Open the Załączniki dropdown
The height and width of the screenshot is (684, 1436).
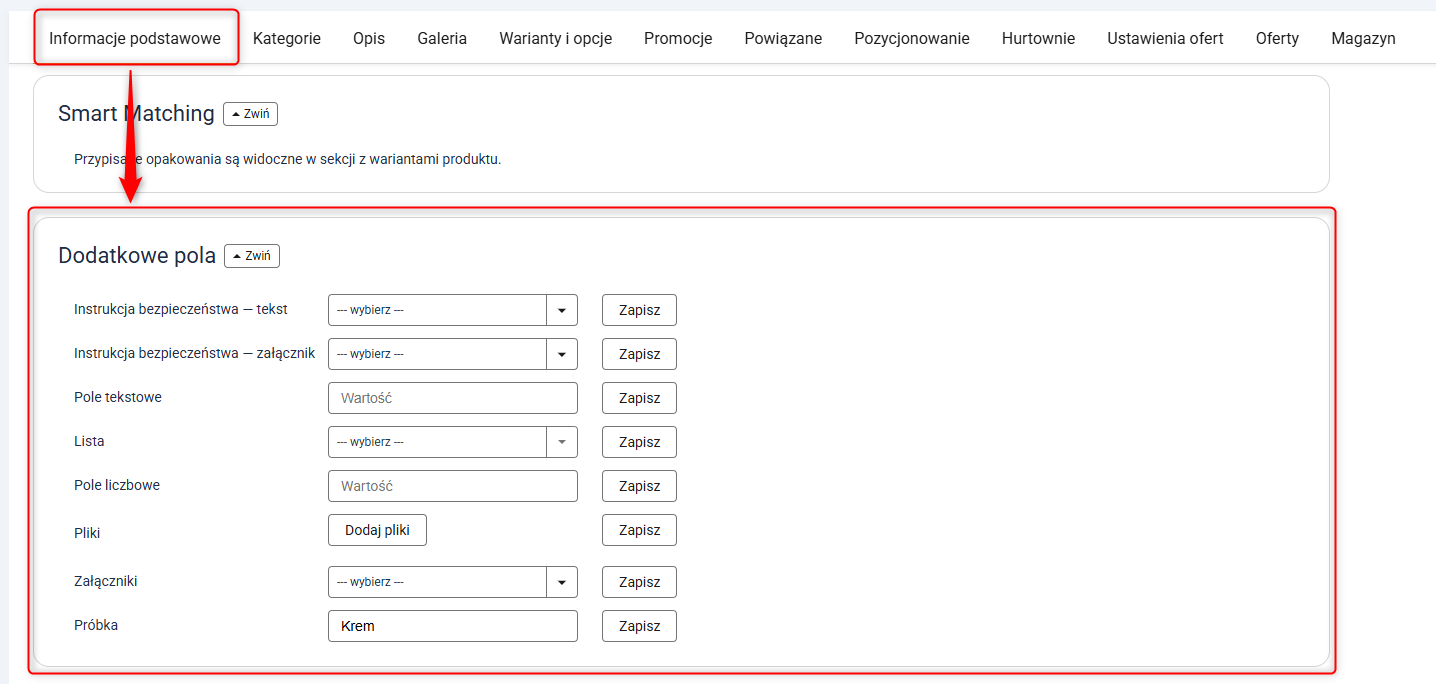coord(452,582)
